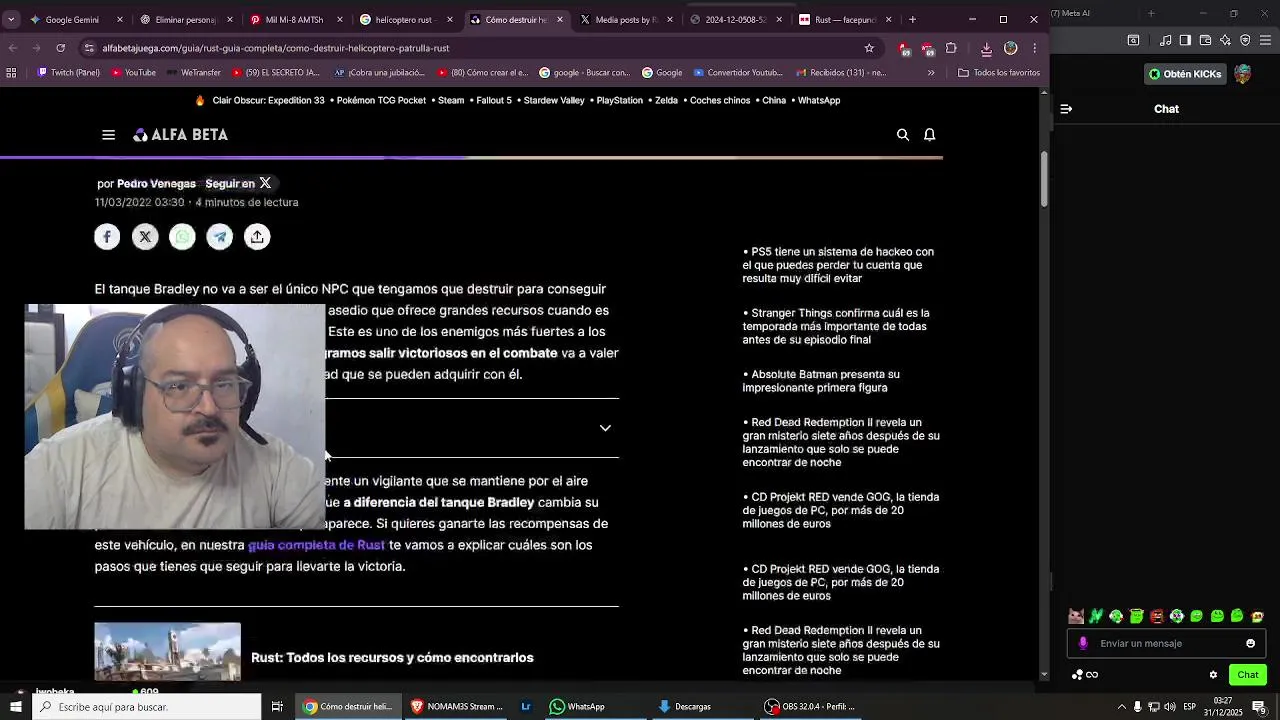This screenshot has height=720, width=1280.
Task: Show more bookmarks overflow chevron
Action: (x=931, y=73)
